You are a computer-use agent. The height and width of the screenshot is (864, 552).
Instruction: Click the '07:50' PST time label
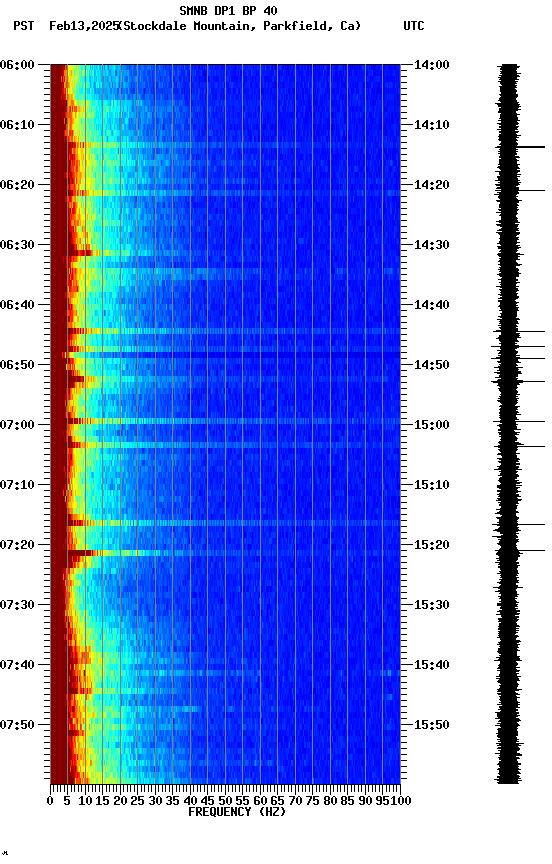click(17, 725)
